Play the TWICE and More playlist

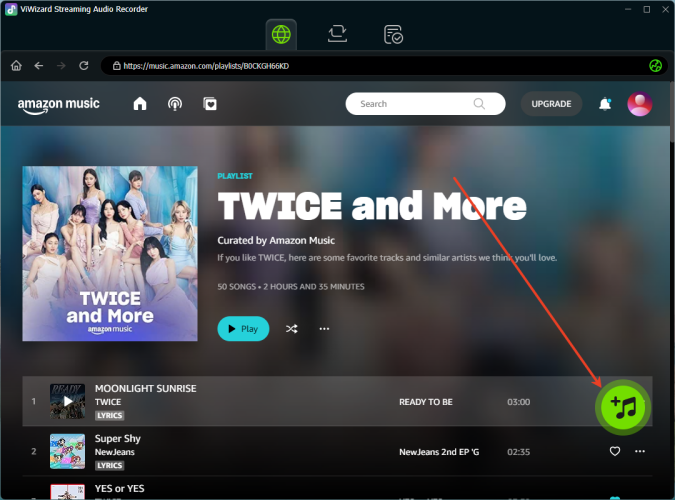tap(243, 329)
